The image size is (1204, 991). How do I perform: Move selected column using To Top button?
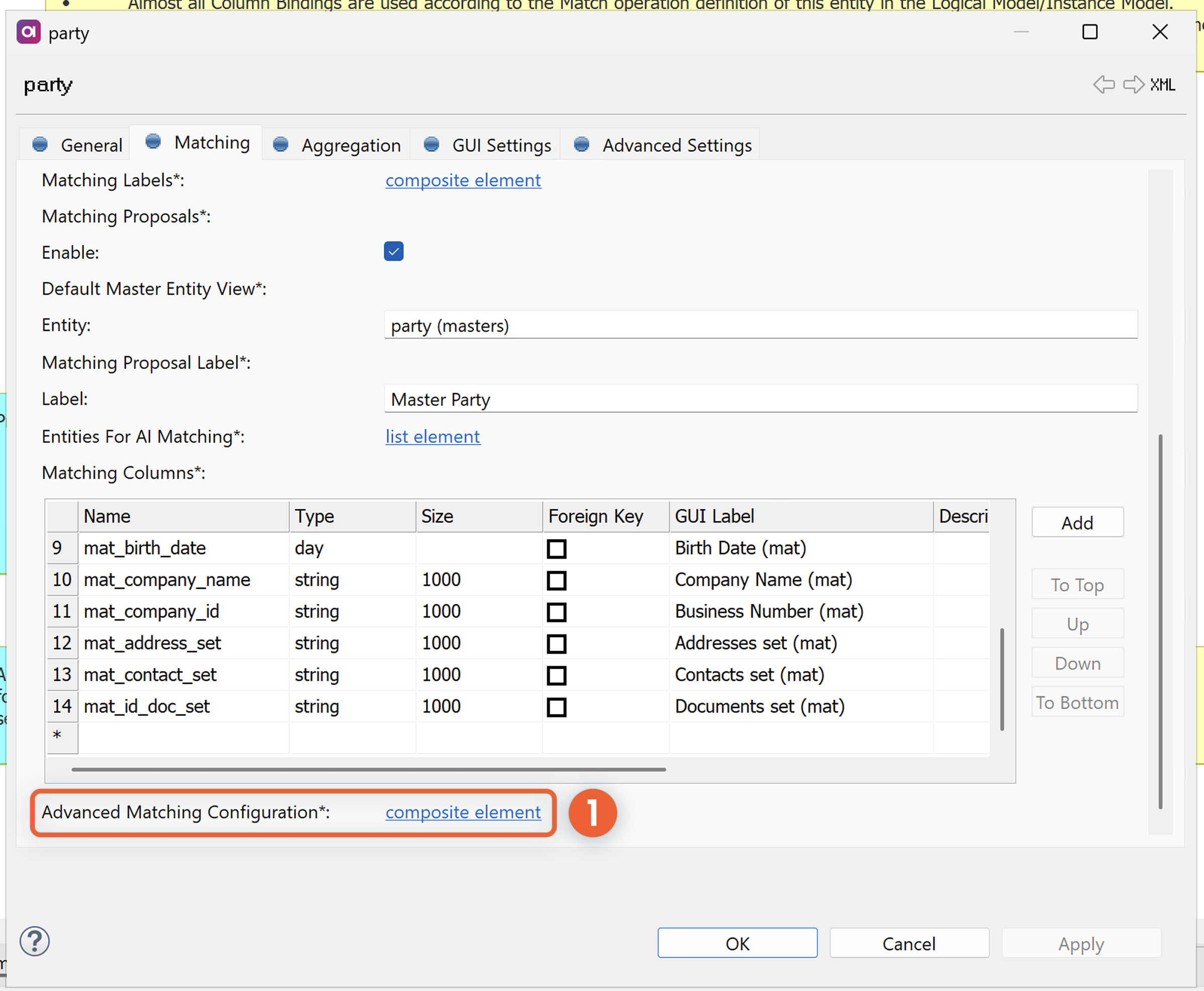1077,584
